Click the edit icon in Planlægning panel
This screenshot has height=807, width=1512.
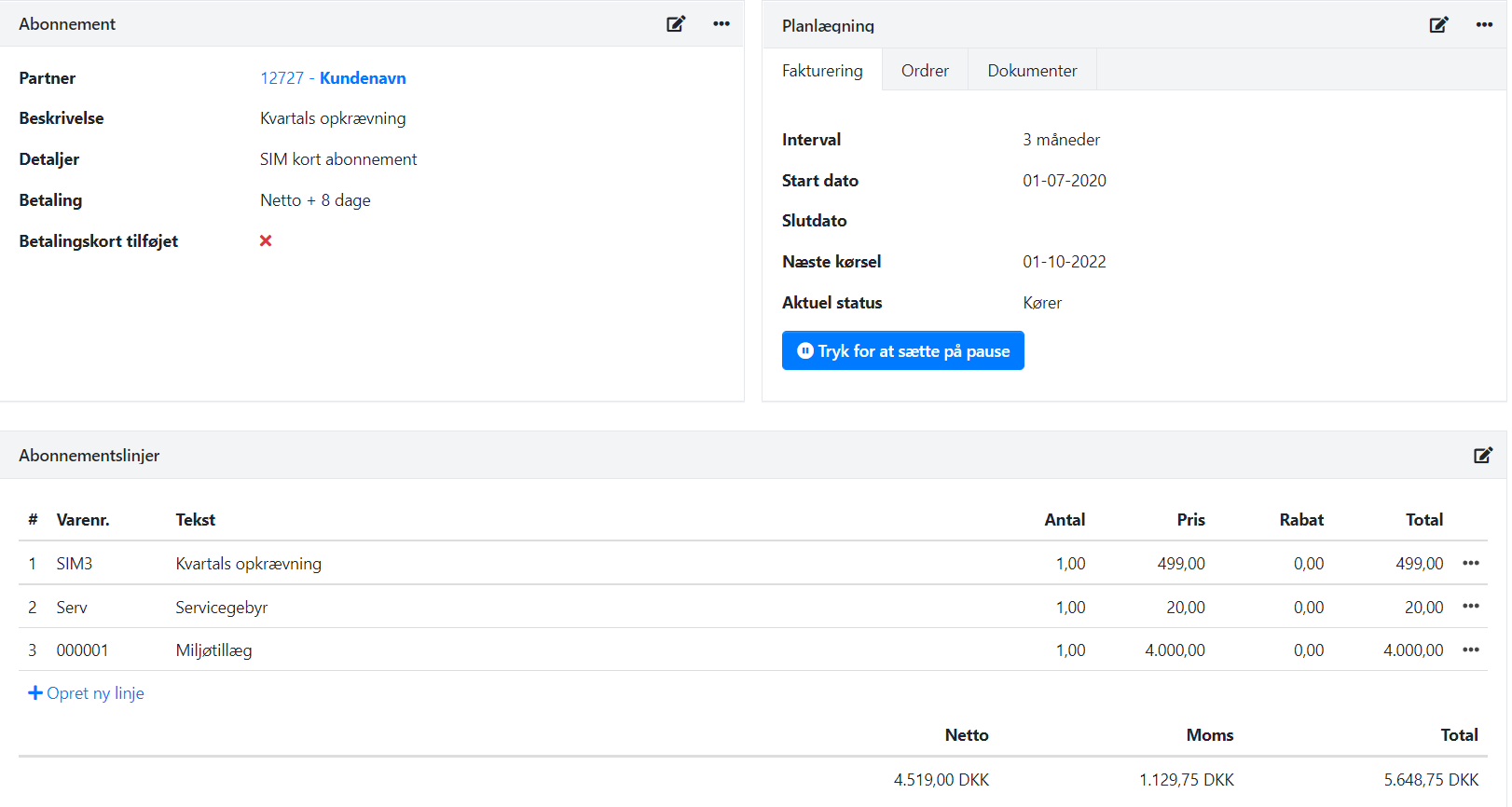[x=1438, y=25]
